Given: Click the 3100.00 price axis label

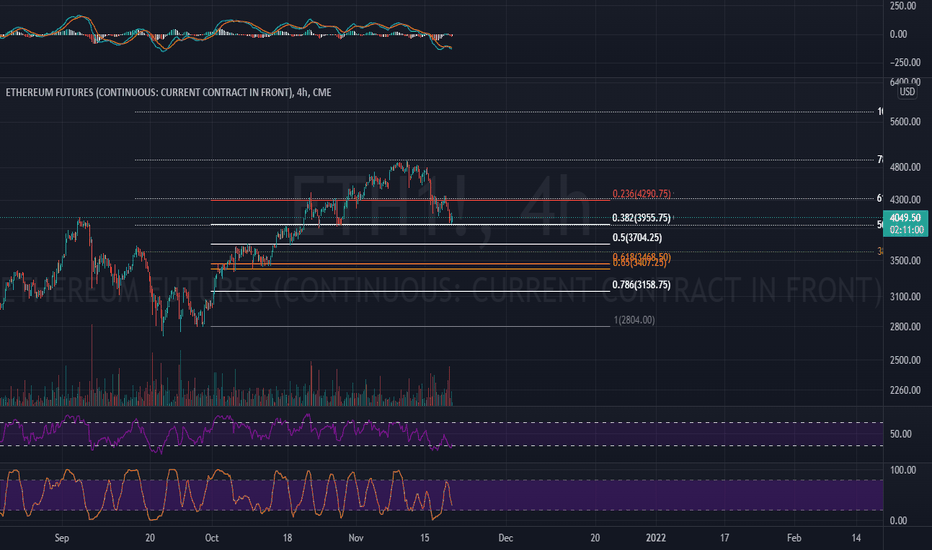Looking at the screenshot, I should click(x=905, y=296).
